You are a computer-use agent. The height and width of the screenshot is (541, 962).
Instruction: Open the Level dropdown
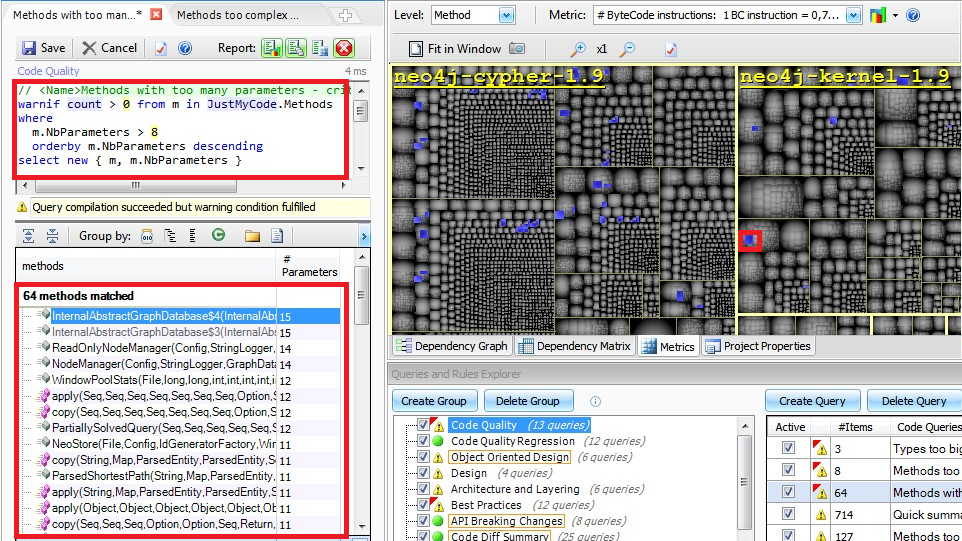coord(506,15)
